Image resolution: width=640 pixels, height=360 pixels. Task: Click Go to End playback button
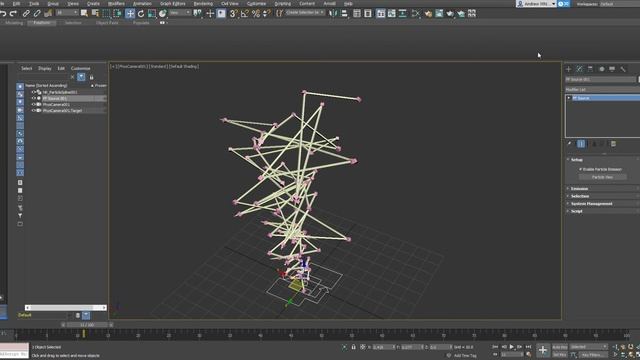pos(529,347)
